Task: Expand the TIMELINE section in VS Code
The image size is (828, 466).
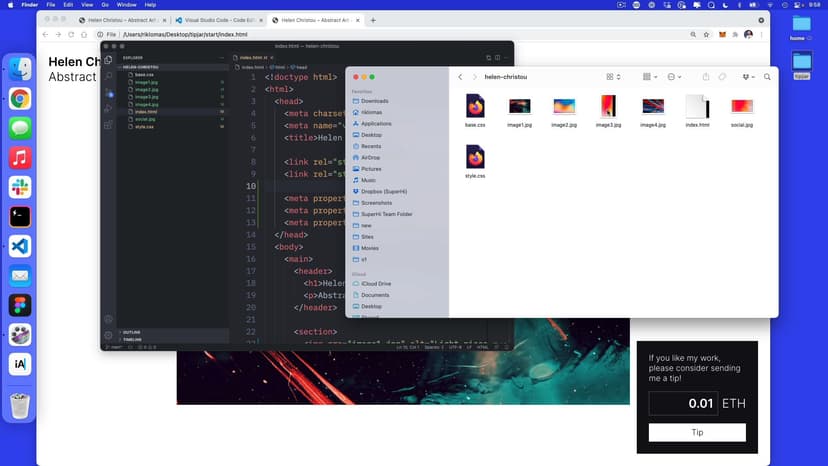Action: [132, 340]
